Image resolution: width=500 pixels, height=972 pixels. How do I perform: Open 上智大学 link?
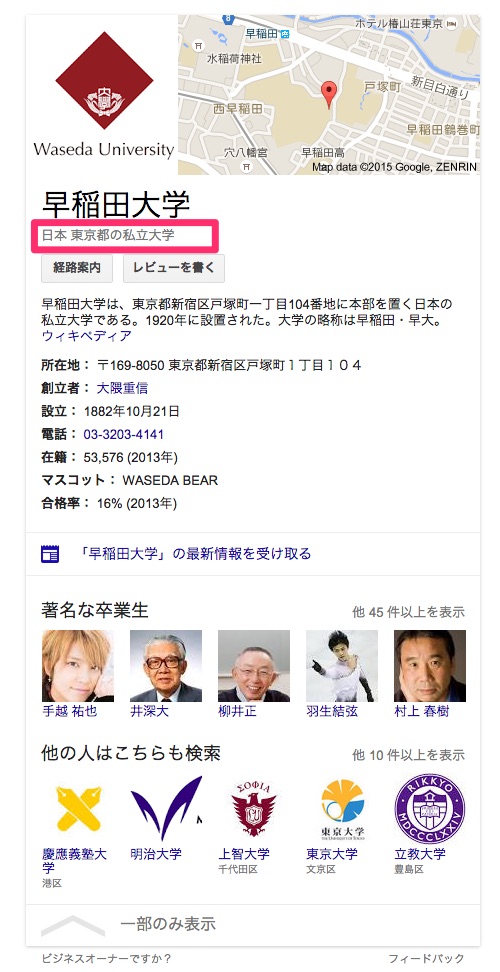pyautogui.click(x=244, y=854)
